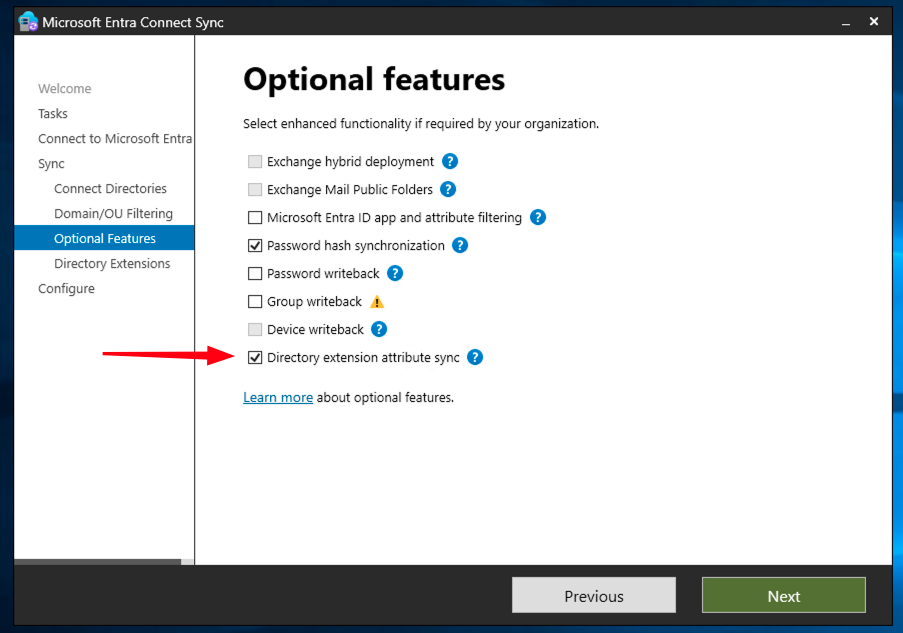
Task: Enable Microsoft Entra ID app and attribute filtering
Action: point(255,217)
